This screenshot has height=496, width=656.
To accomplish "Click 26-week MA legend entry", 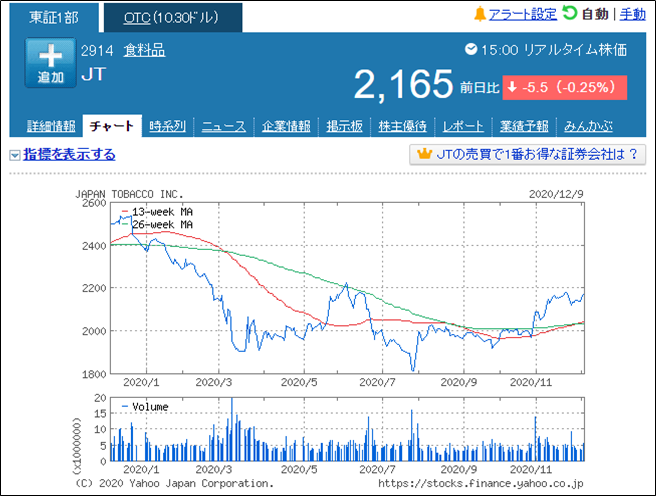I will (158, 225).
